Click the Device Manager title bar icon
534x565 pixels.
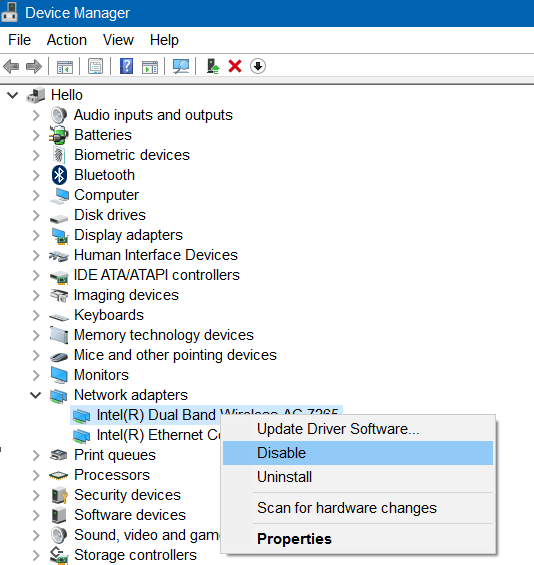tap(9, 12)
